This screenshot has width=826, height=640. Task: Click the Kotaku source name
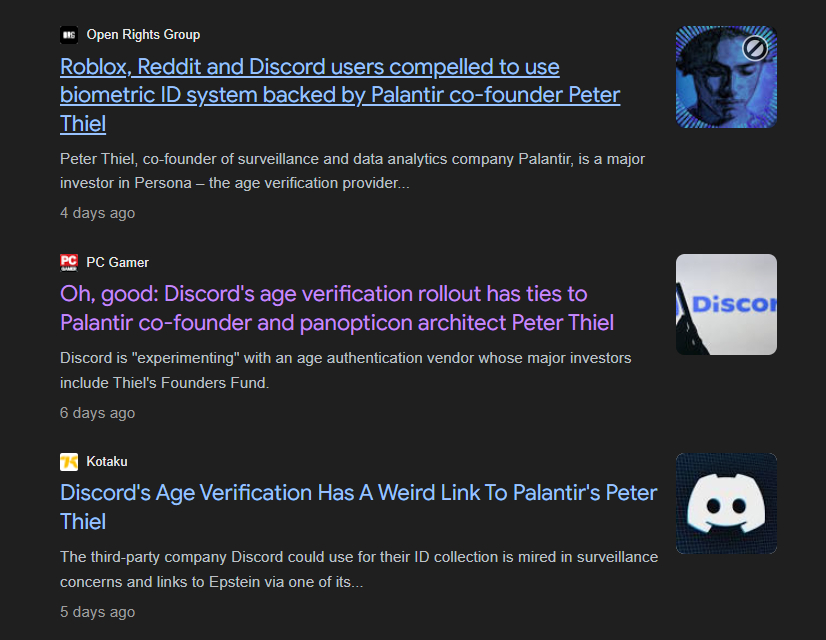click(x=107, y=461)
